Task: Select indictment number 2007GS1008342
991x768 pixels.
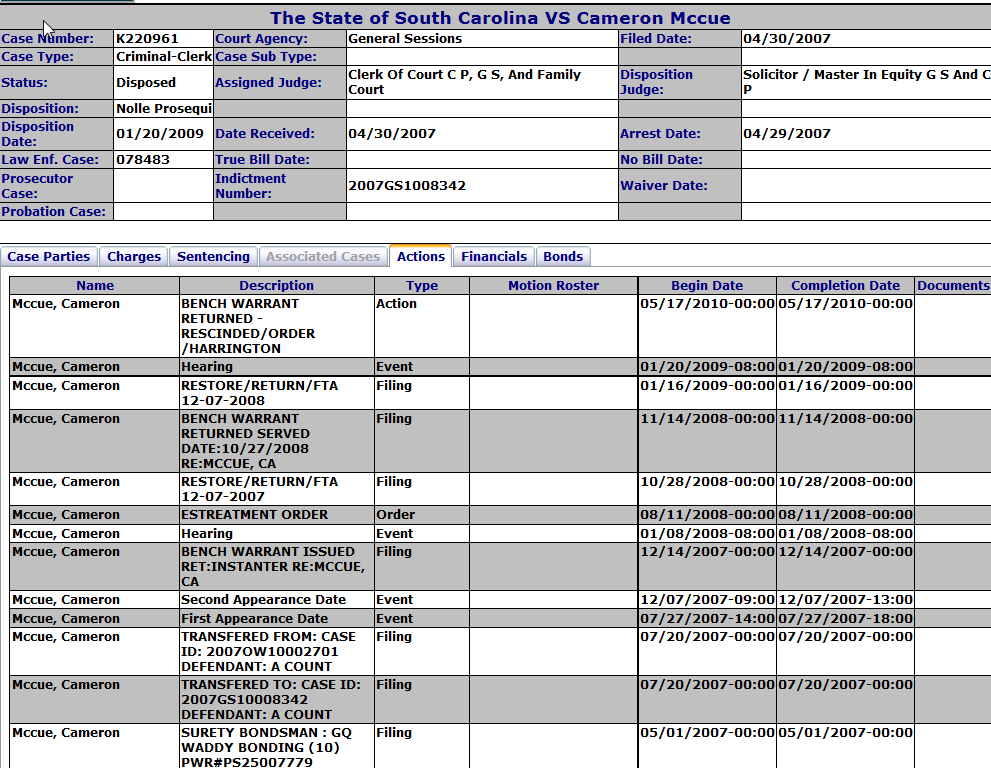Action: pos(407,185)
